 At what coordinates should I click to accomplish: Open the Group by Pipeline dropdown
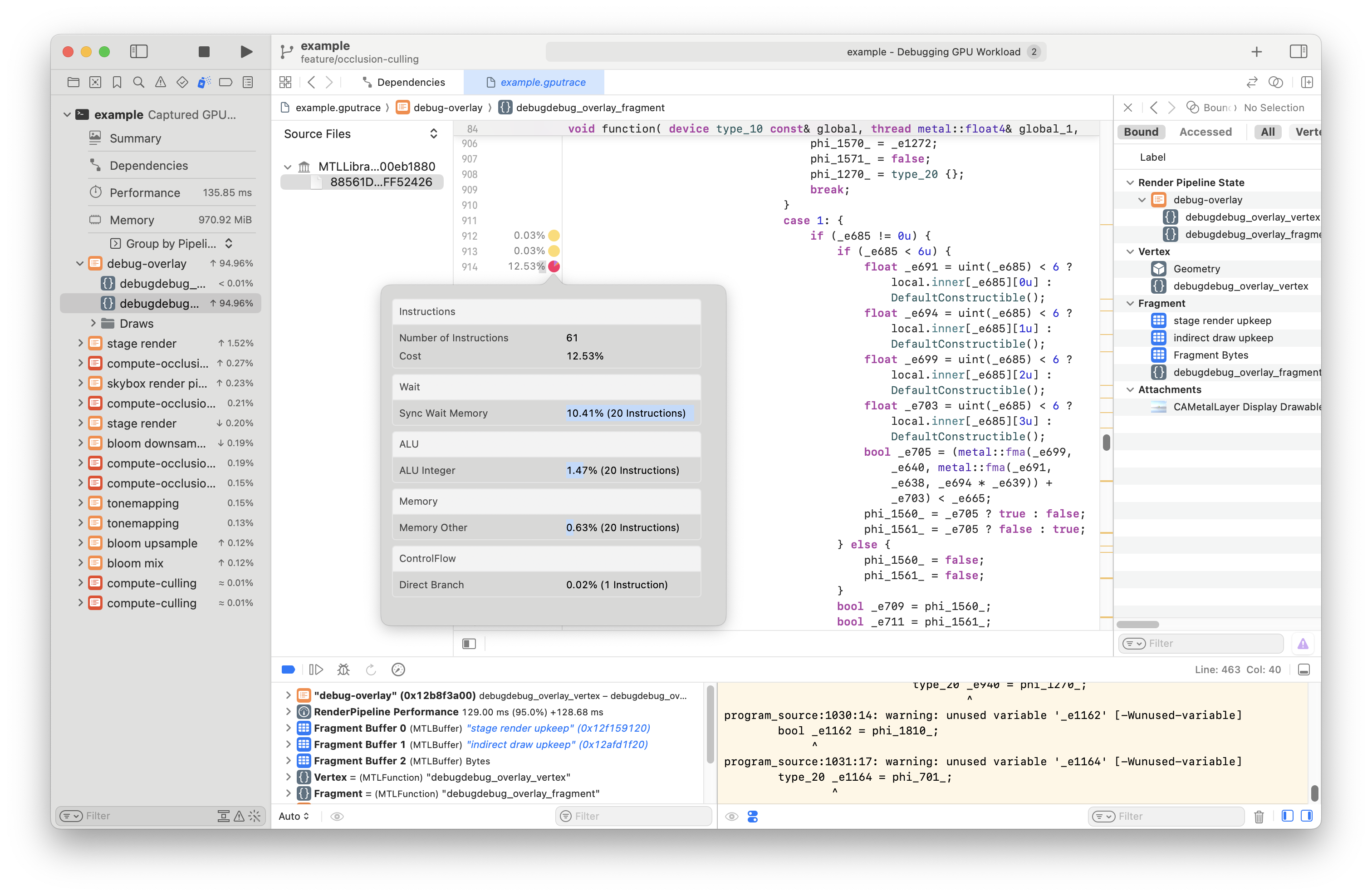[172, 243]
